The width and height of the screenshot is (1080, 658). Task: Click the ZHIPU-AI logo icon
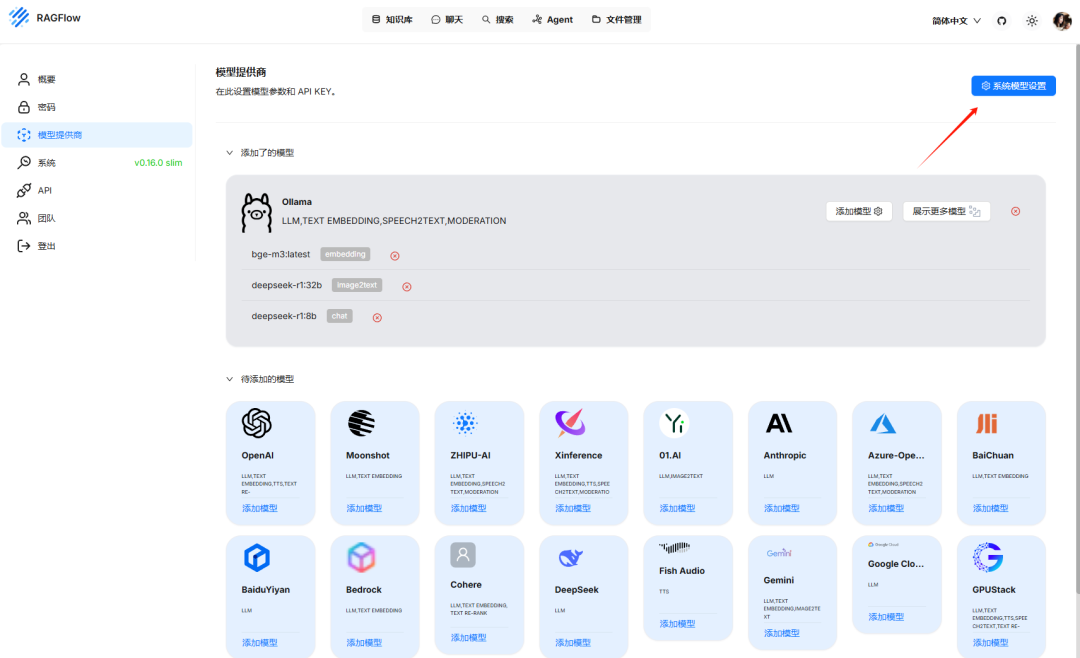(465, 423)
